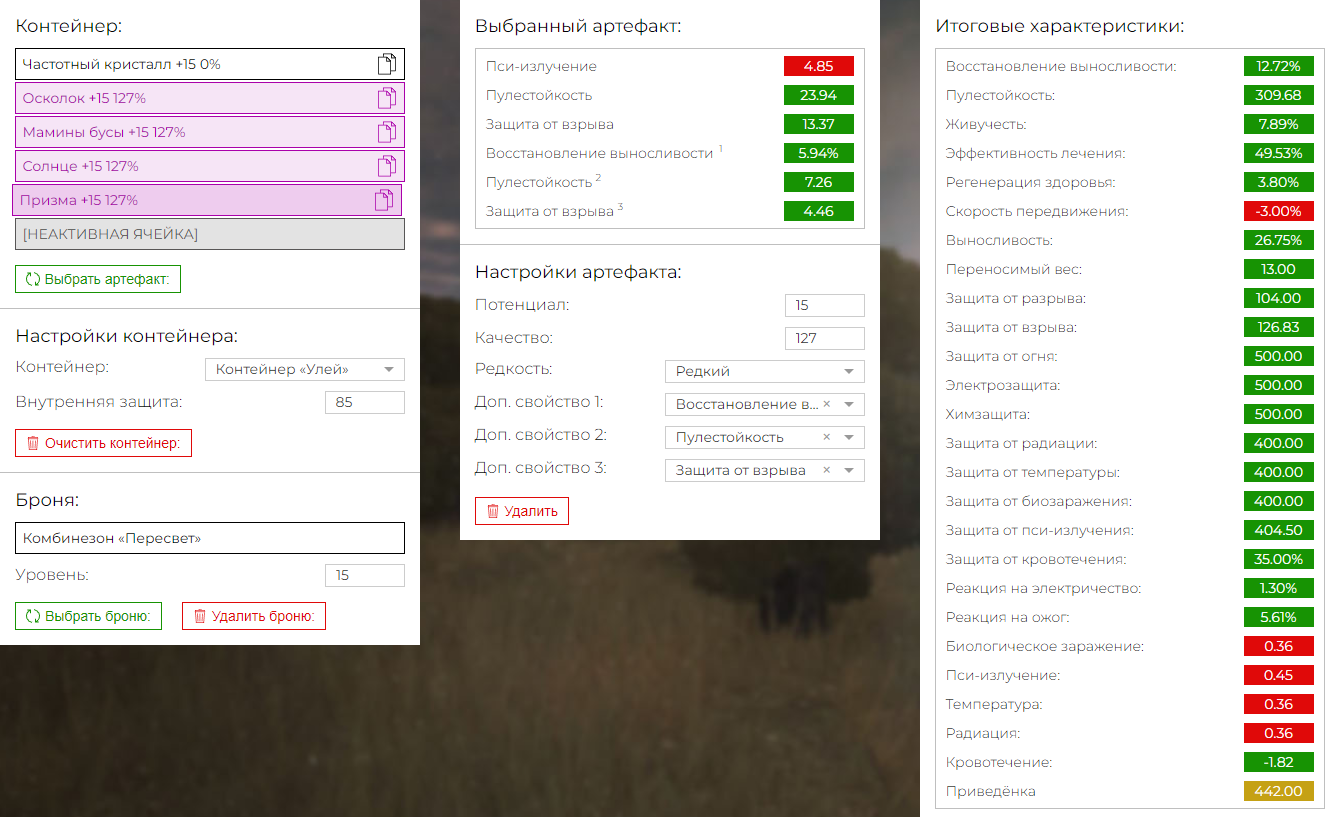Click the selected artifact Защита от взрыва 13.37 value
This screenshot has height=817, width=1337.
click(819, 125)
